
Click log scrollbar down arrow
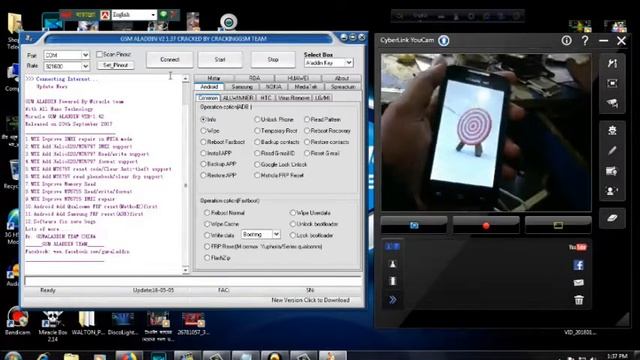186,270
